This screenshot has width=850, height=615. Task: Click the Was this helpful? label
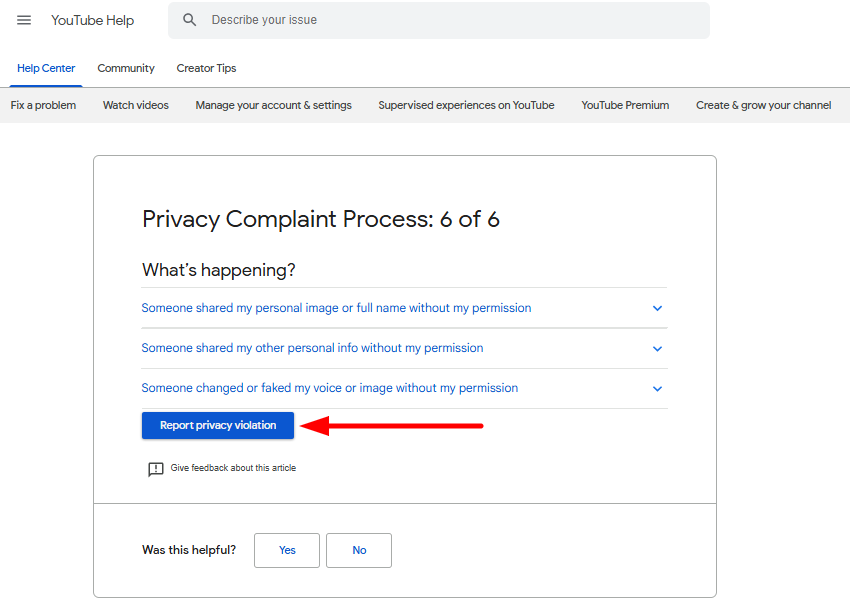pyautogui.click(x=189, y=550)
